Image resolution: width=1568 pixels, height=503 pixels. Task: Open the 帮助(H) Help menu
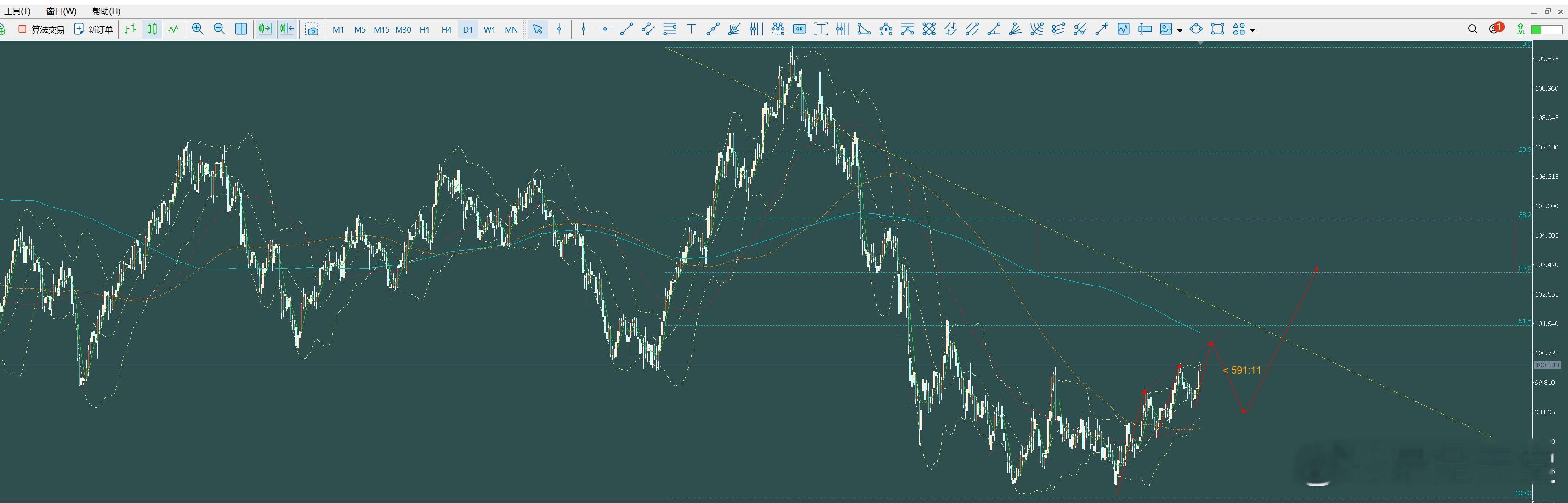click(x=107, y=11)
